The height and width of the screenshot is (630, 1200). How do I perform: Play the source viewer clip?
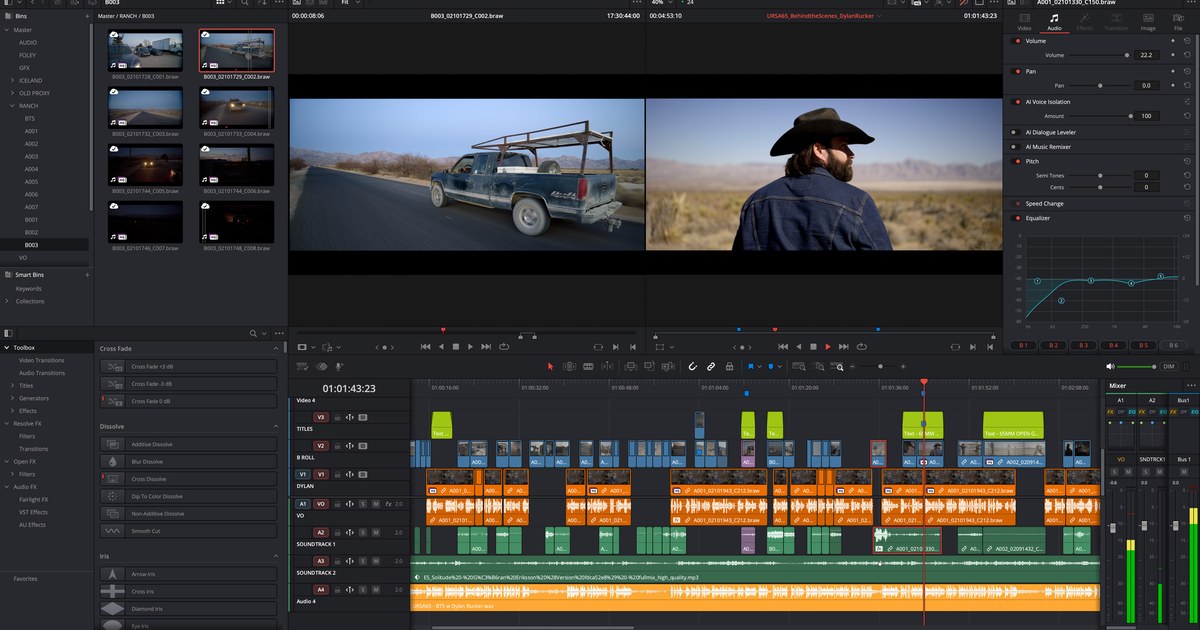pos(471,346)
